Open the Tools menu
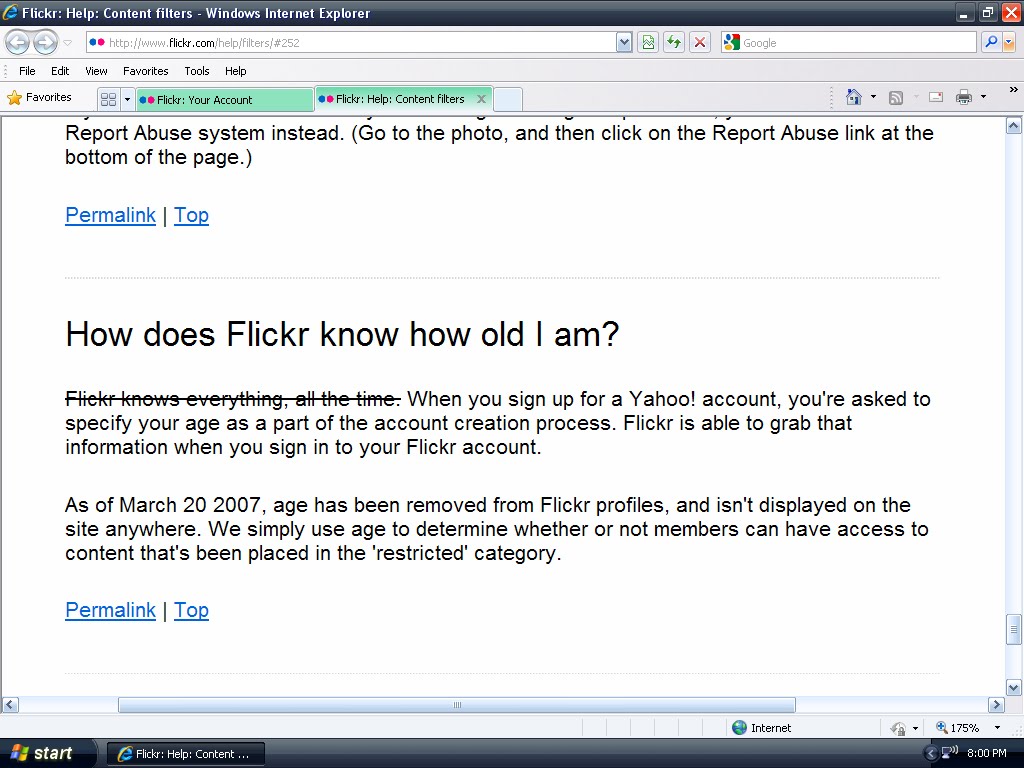The width and height of the screenshot is (1024, 768). point(197,71)
